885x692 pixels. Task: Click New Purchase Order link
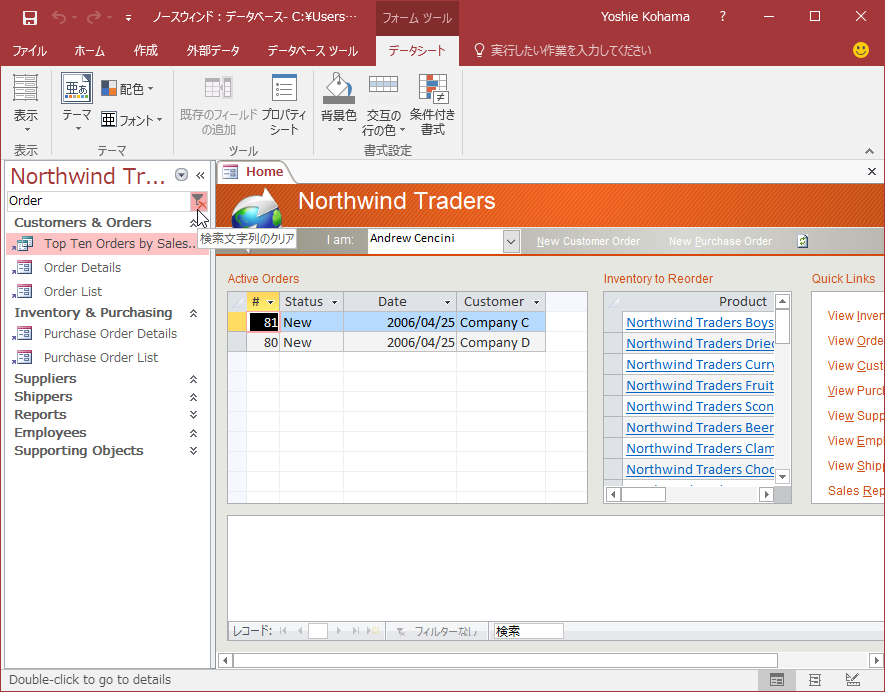point(720,242)
